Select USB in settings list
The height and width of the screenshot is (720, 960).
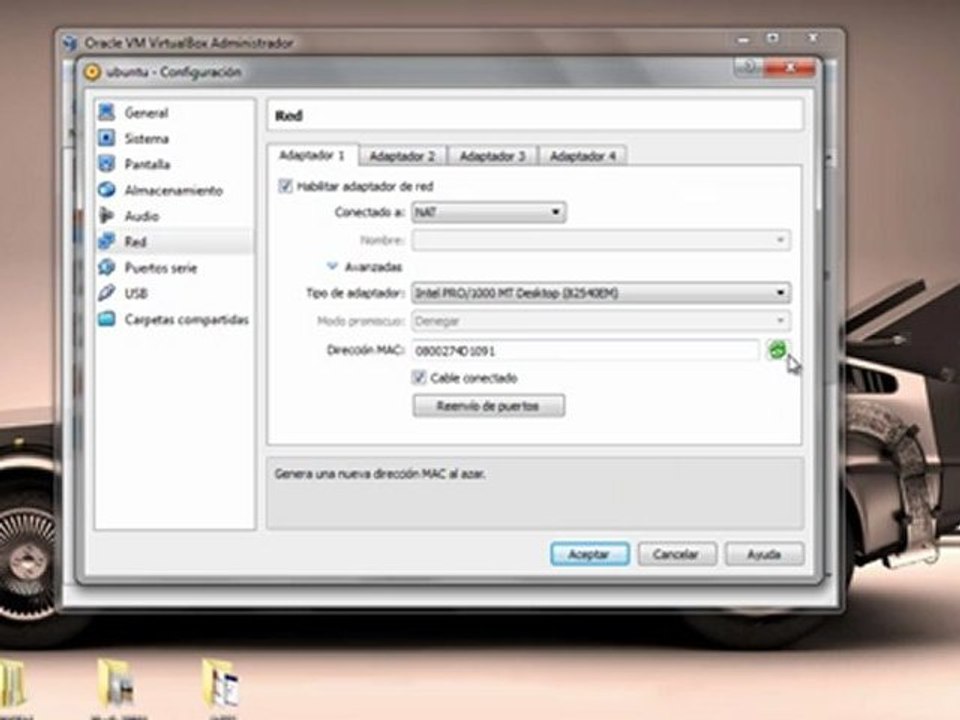[174, 293]
